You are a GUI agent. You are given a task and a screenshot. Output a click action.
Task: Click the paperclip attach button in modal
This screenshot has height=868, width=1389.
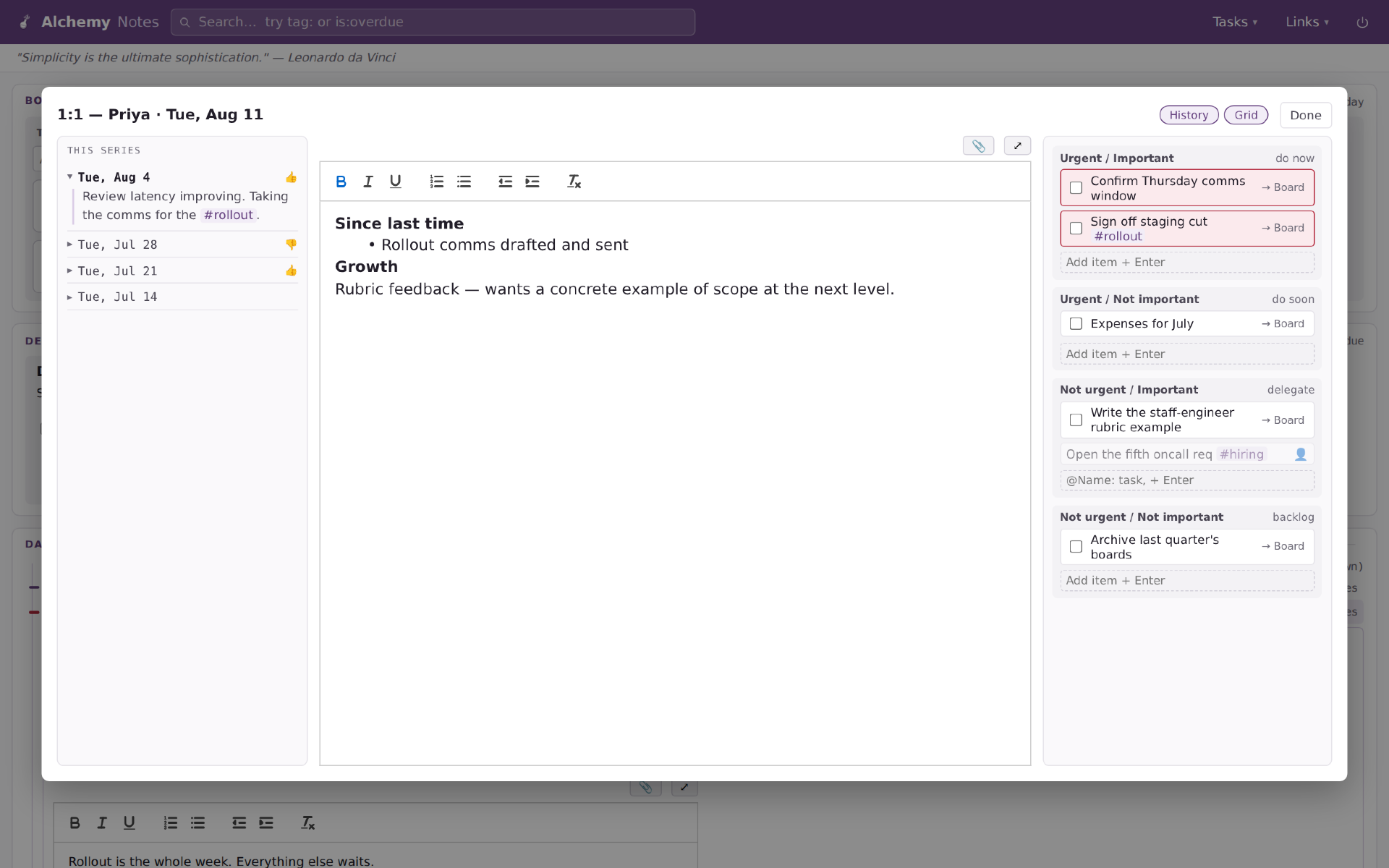click(x=978, y=146)
